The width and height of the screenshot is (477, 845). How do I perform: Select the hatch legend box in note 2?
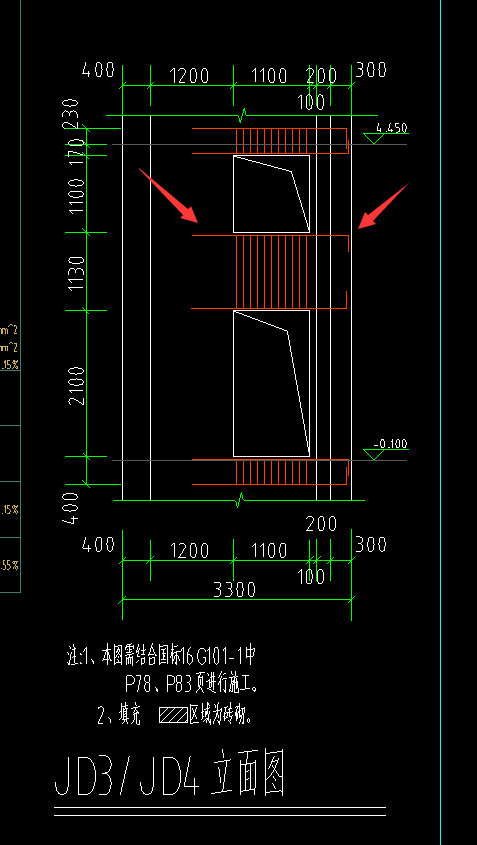click(x=173, y=715)
